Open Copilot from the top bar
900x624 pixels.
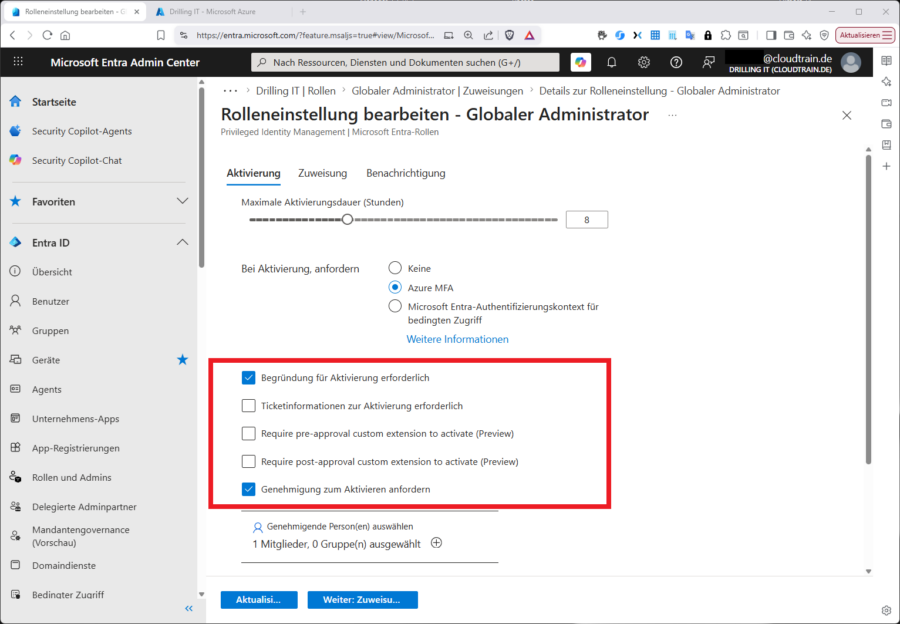(x=580, y=62)
